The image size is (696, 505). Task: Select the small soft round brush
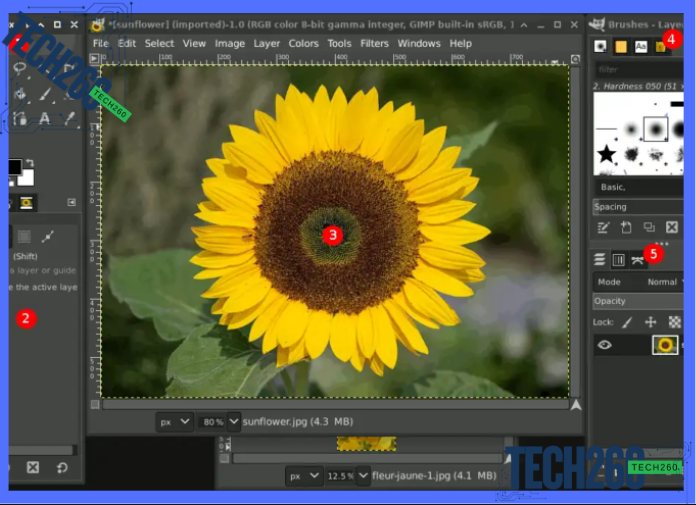(x=631, y=130)
